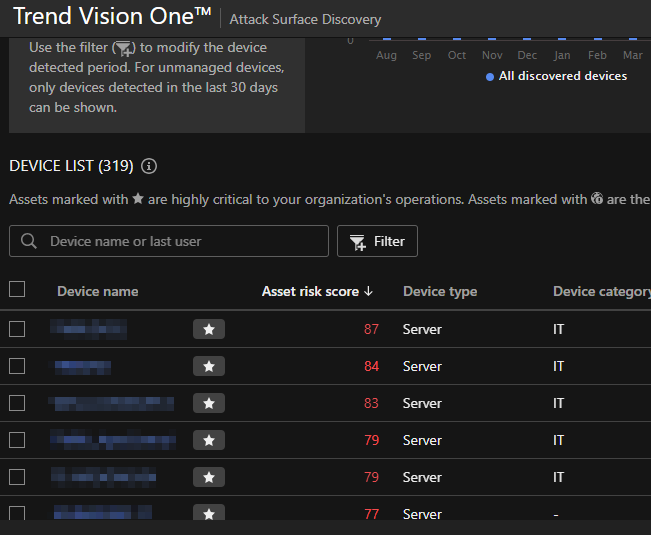Check the box for the score 84 server row
The image size is (651, 535).
pos(17,366)
